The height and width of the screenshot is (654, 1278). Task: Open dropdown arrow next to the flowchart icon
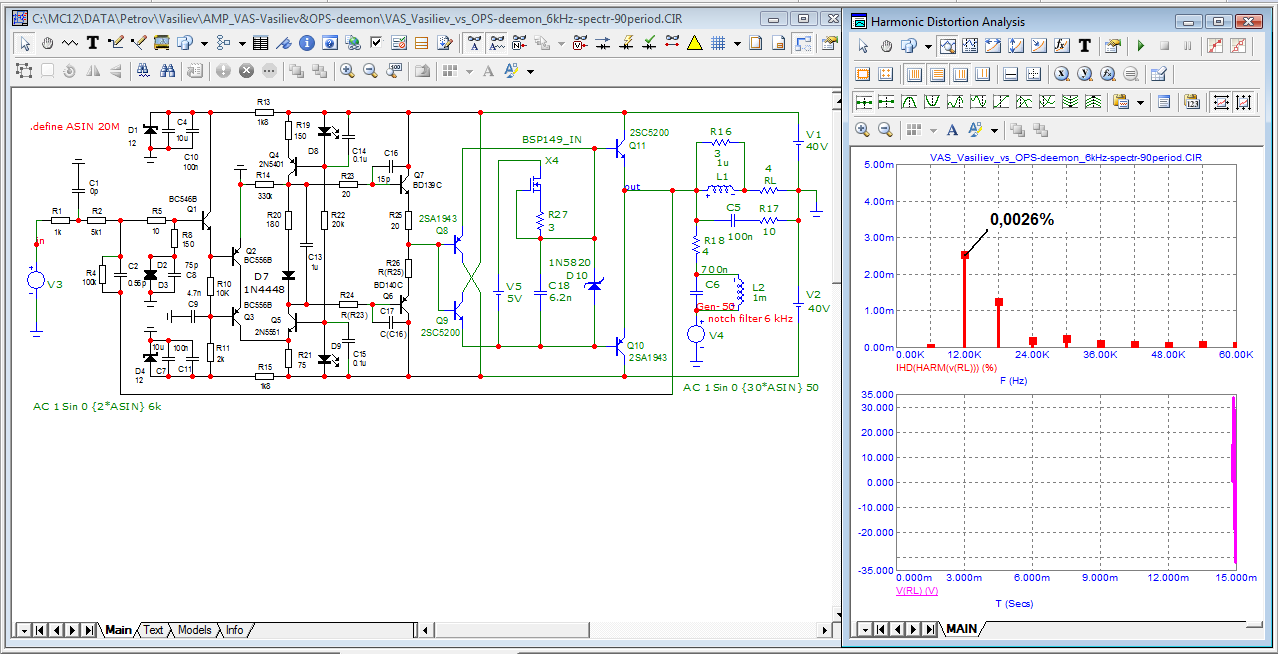point(242,43)
